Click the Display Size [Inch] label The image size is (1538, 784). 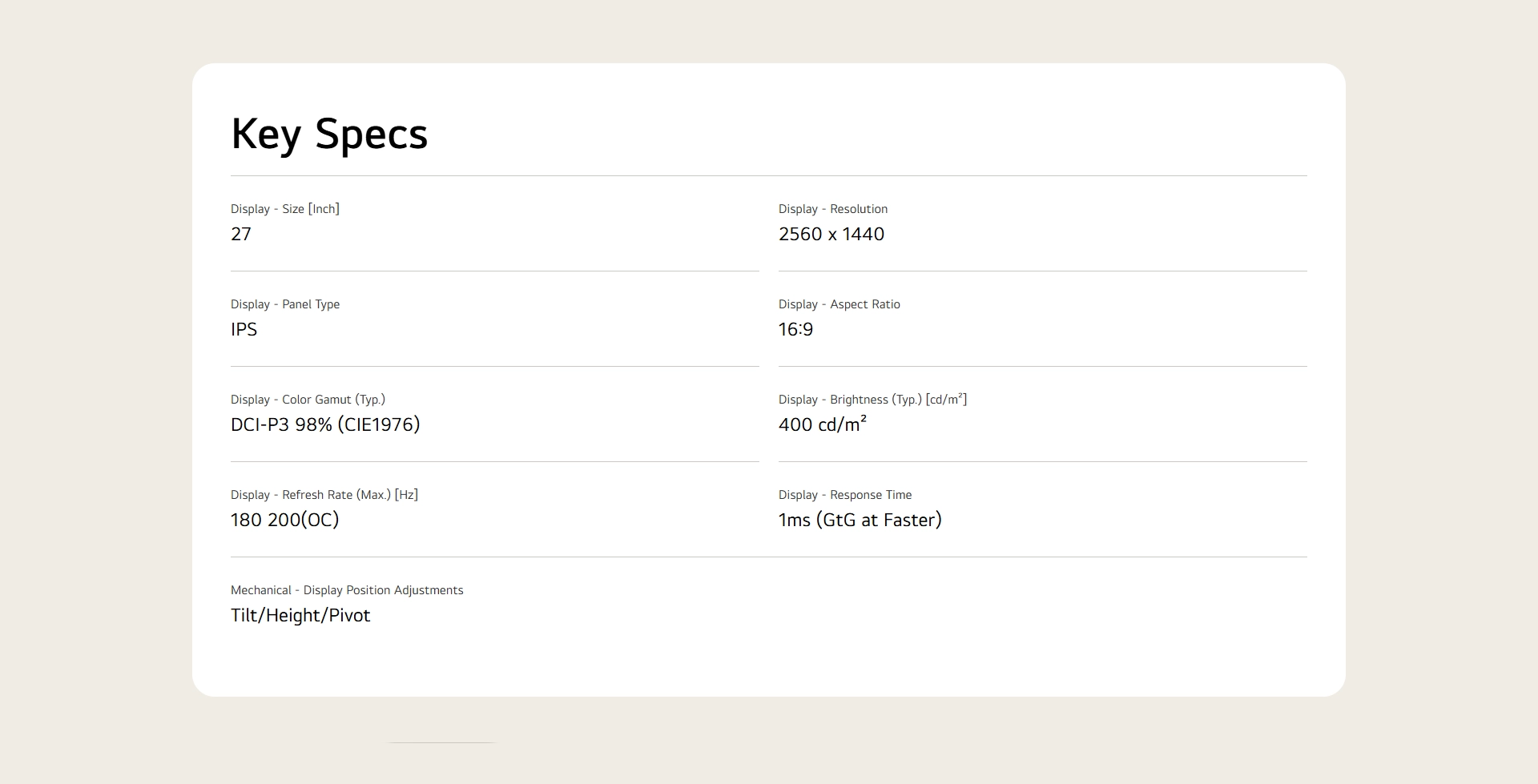point(284,209)
